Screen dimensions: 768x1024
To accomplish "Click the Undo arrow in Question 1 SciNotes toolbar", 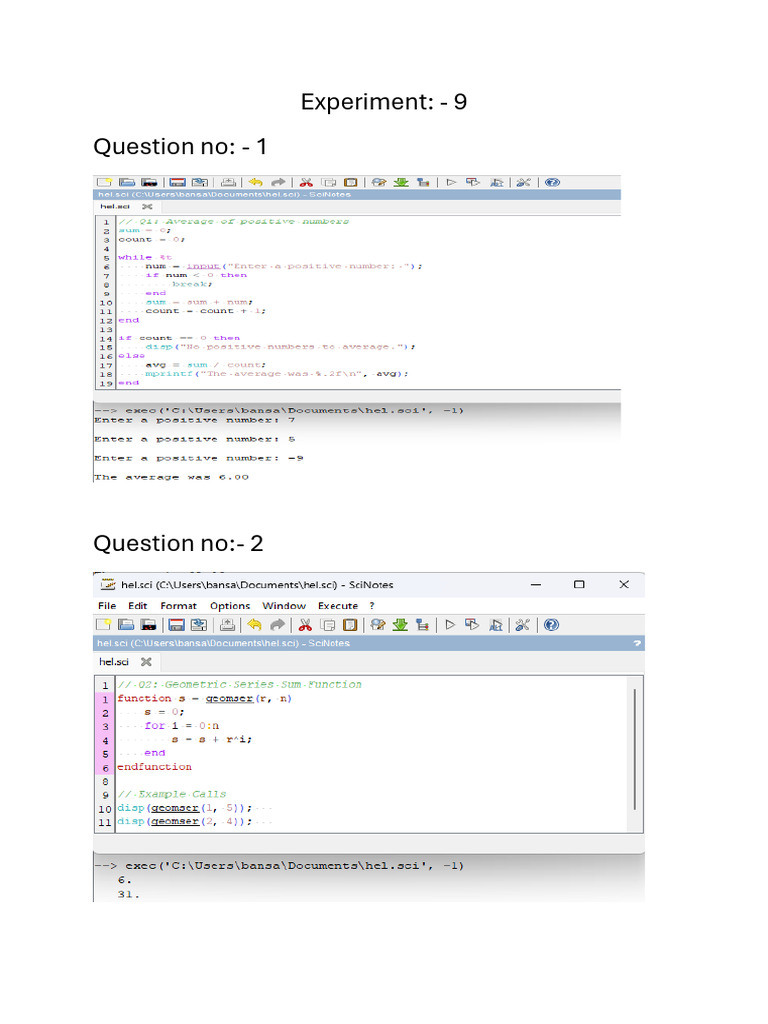I will [x=255, y=182].
